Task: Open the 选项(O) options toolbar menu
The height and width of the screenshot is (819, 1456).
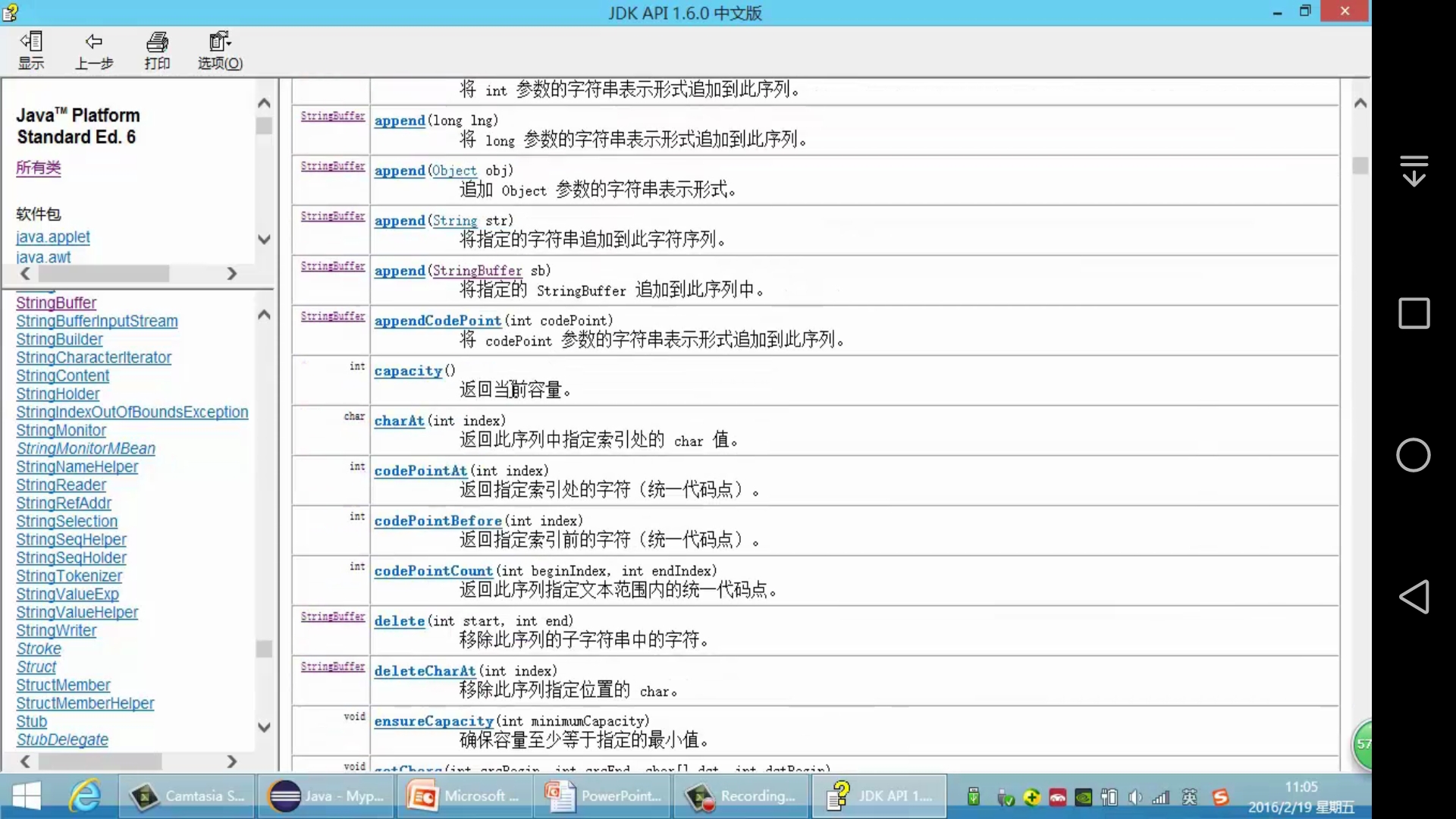Action: point(220,51)
